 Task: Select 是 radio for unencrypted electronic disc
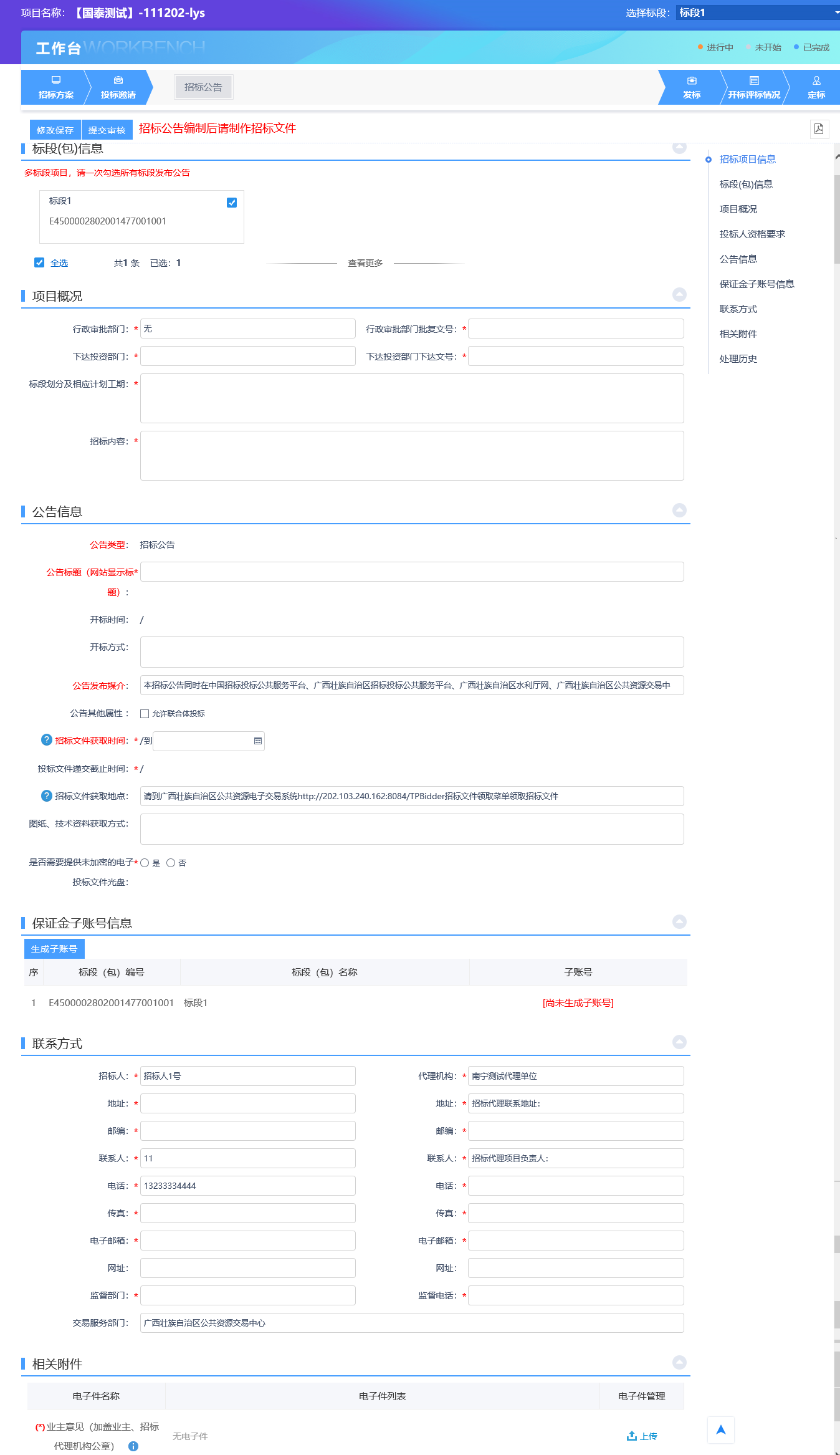[x=145, y=863]
